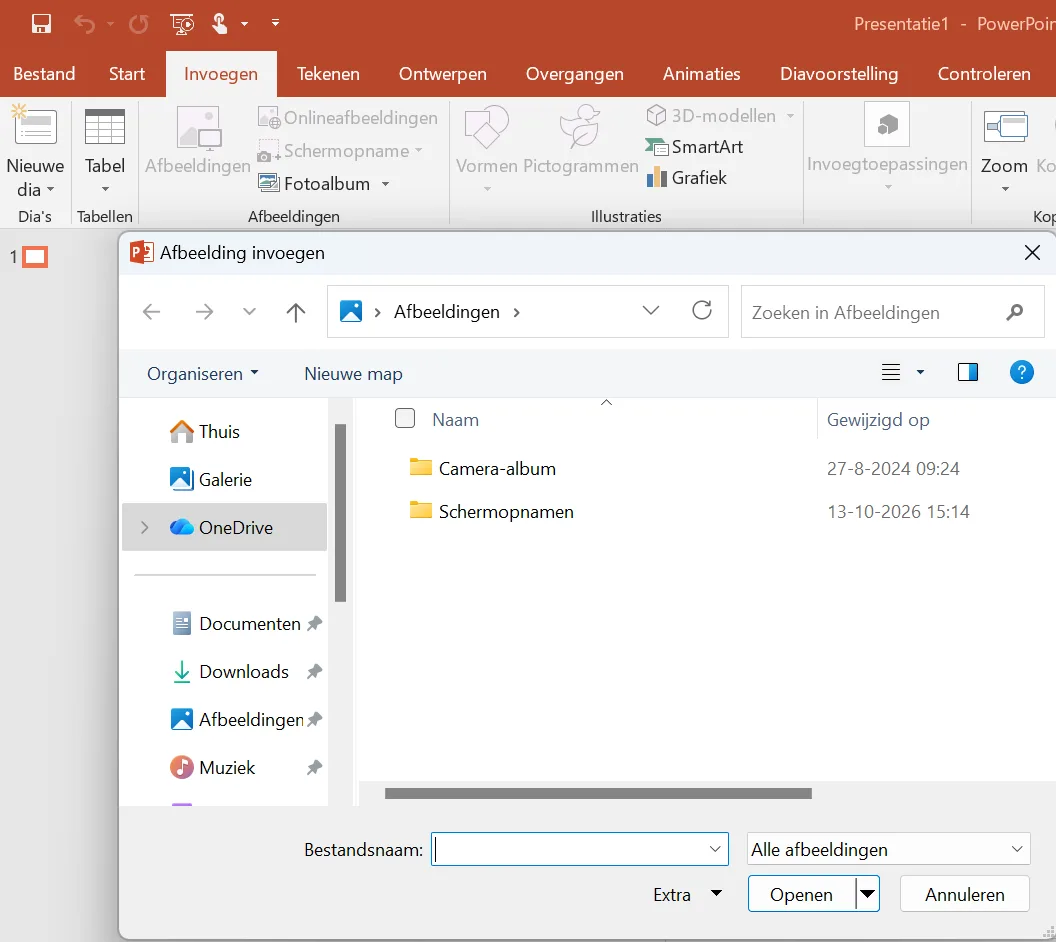Insert a new slide with Nieuwe dia
Image resolution: width=1056 pixels, height=942 pixels.
[x=35, y=153]
